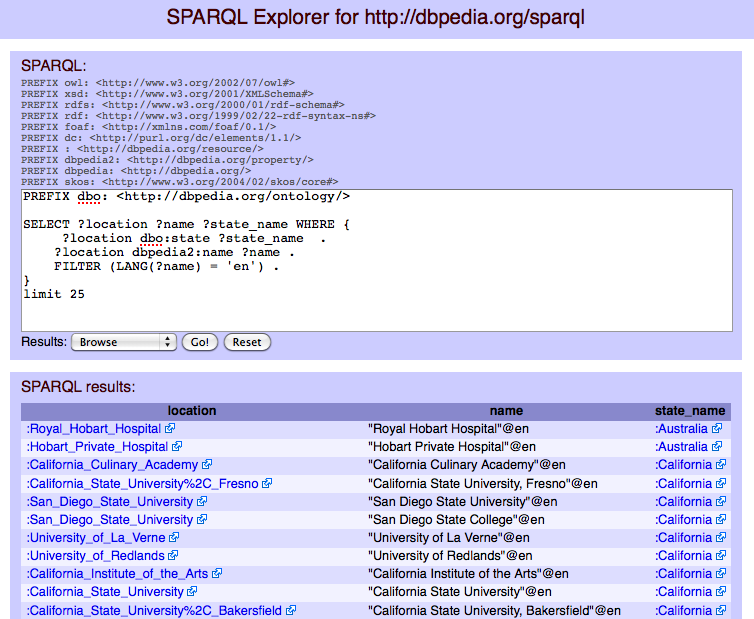Image resolution: width=754 pixels, height=619 pixels.
Task: Click external icon after California_State_University%2C_Fresno
Action: (267, 484)
